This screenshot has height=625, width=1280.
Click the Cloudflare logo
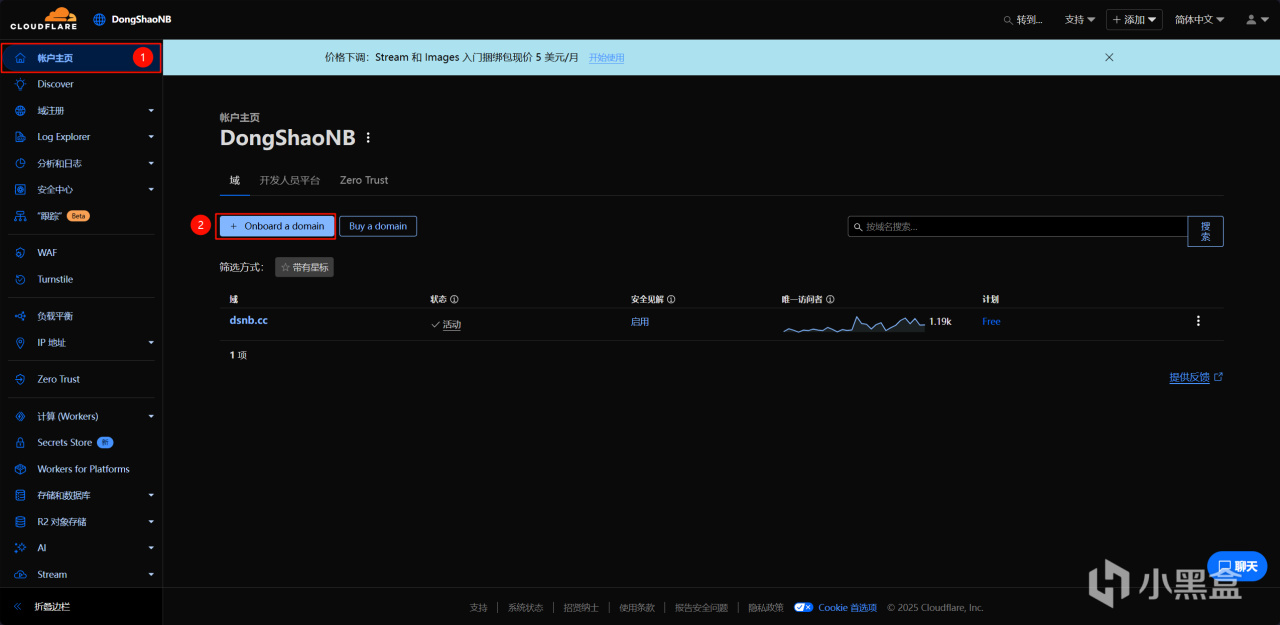click(43, 19)
